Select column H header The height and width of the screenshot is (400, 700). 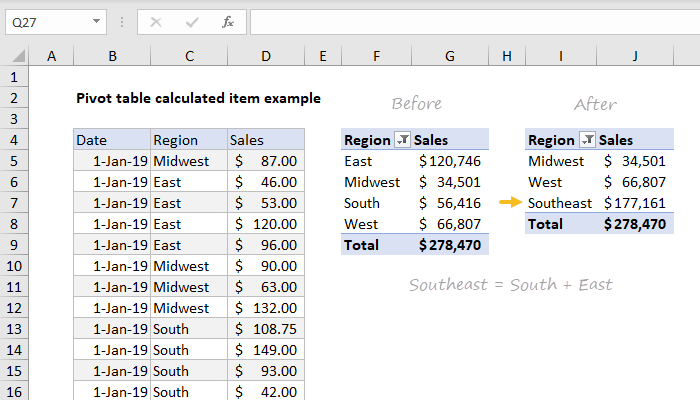[x=507, y=56]
